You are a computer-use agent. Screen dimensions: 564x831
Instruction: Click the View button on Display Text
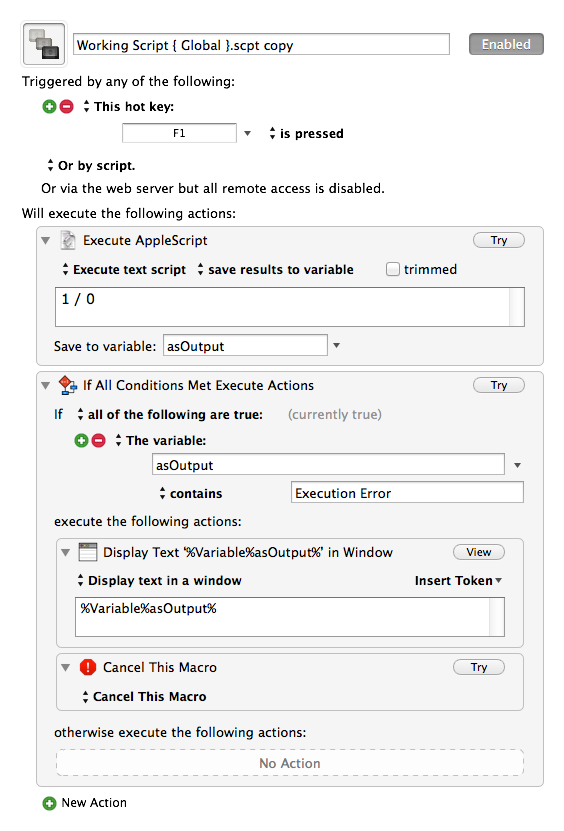coord(479,552)
